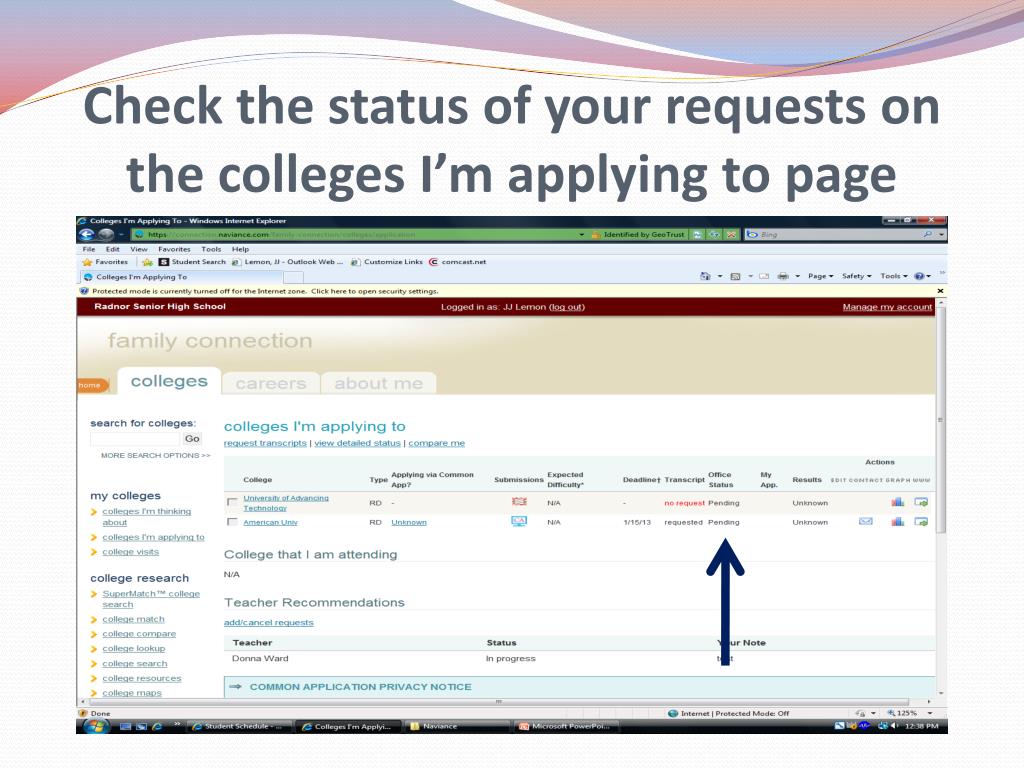Select the colleges tab
This screenshot has width=1024, height=768.
168,381
